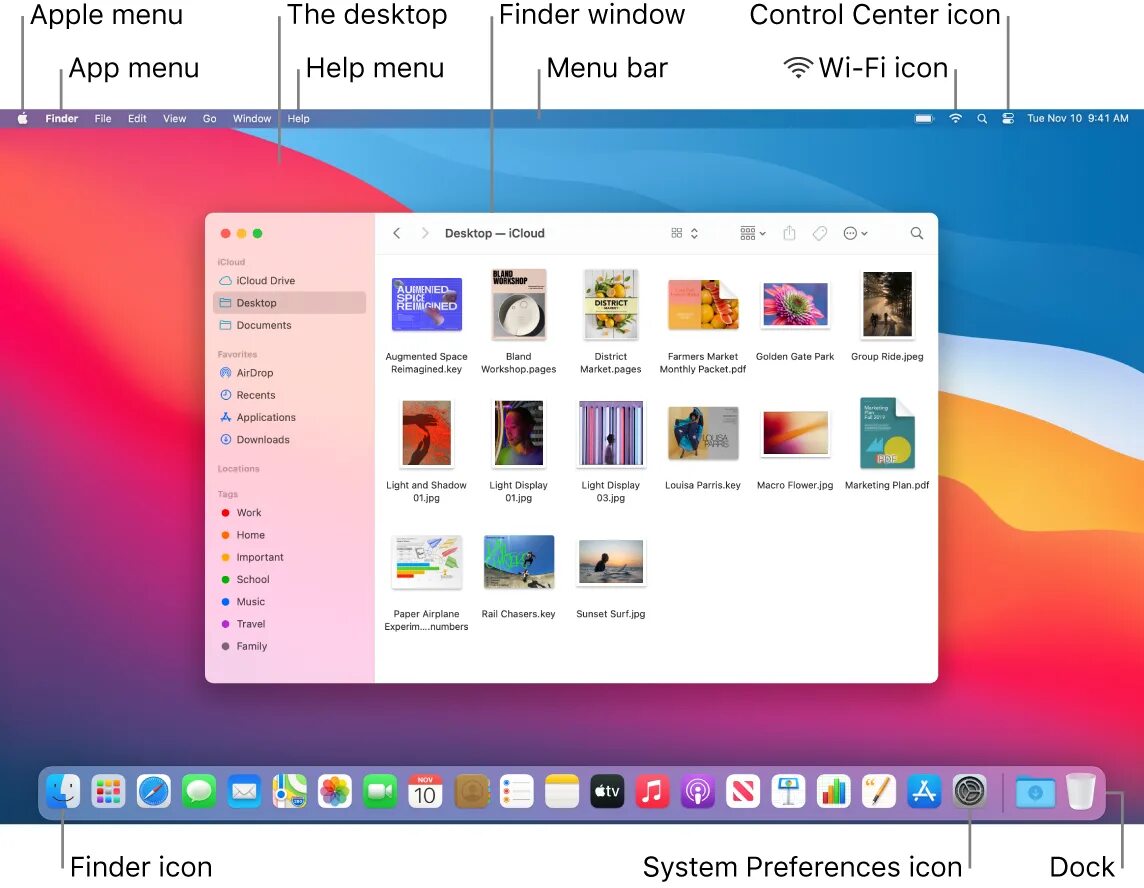1144x888 pixels.
Task: Open Calendar showing Nov 10
Action: click(425, 791)
